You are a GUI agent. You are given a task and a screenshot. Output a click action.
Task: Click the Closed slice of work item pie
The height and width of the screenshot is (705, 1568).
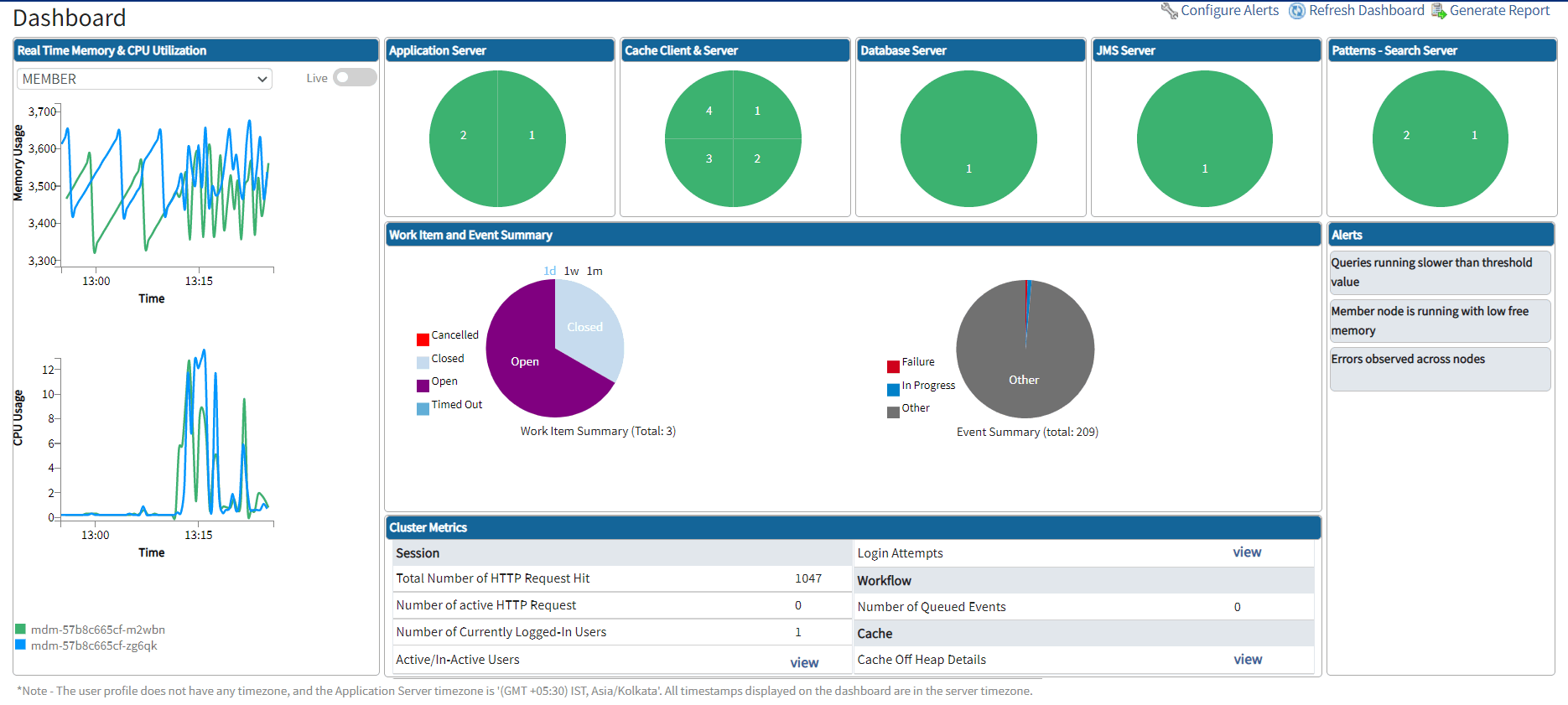pyautogui.click(x=587, y=325)
